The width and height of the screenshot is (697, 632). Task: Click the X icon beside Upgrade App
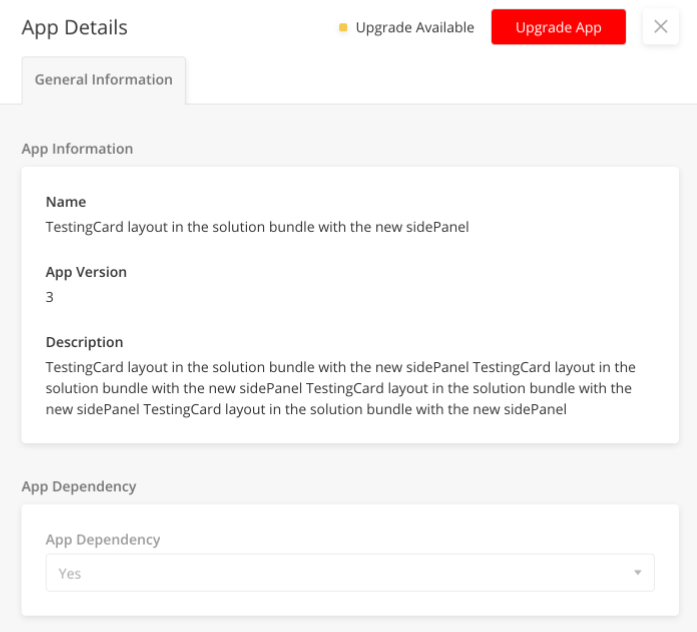coord(661,27)
